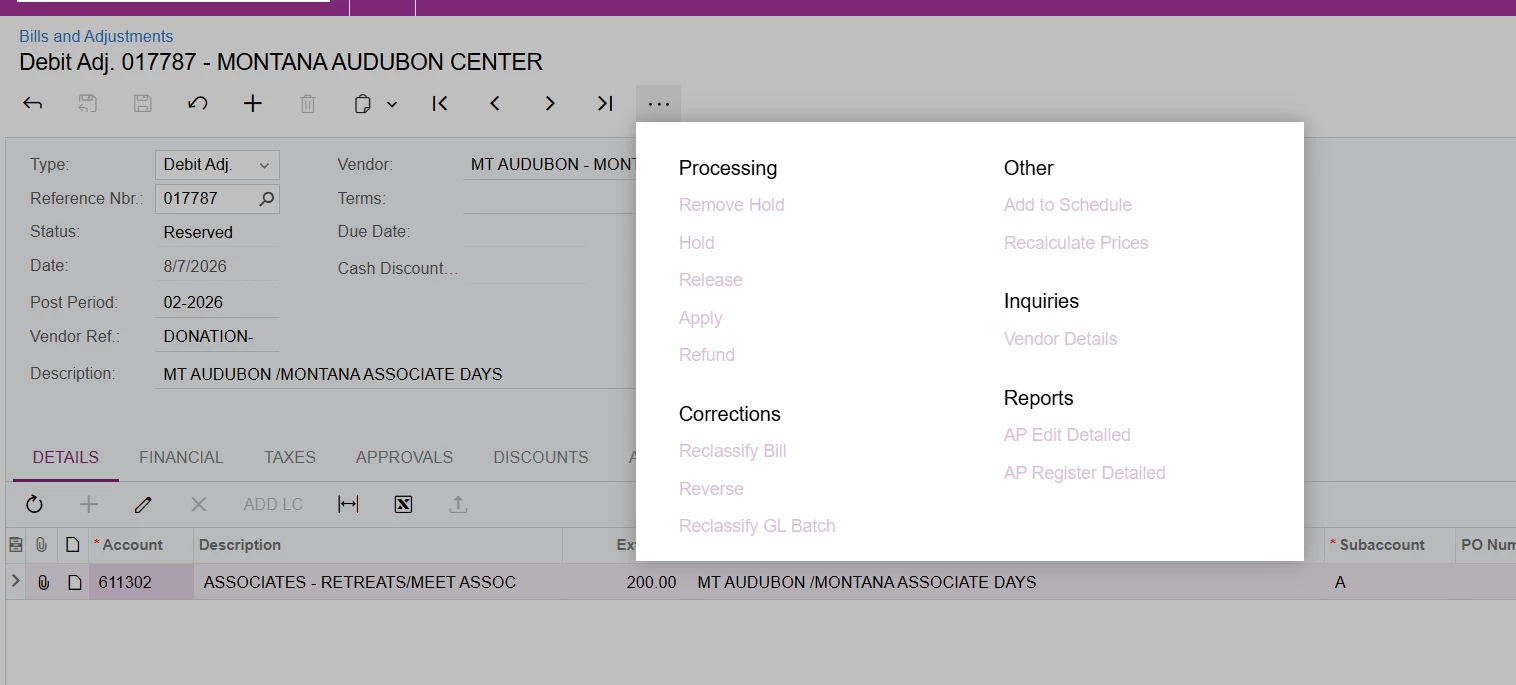Export the grid to Excel
1516x685 pixels.
[x=403, y=504]
